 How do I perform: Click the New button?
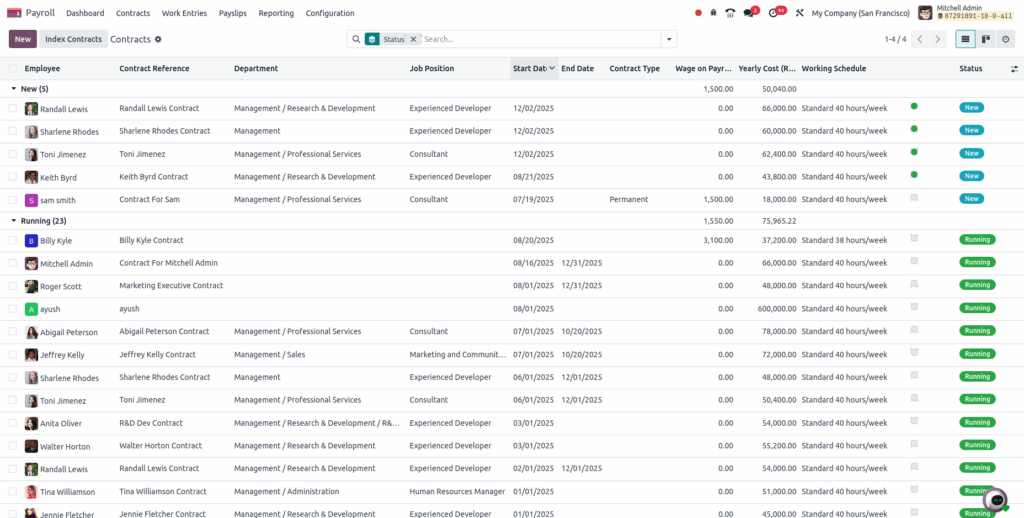[x=23, y=39]
